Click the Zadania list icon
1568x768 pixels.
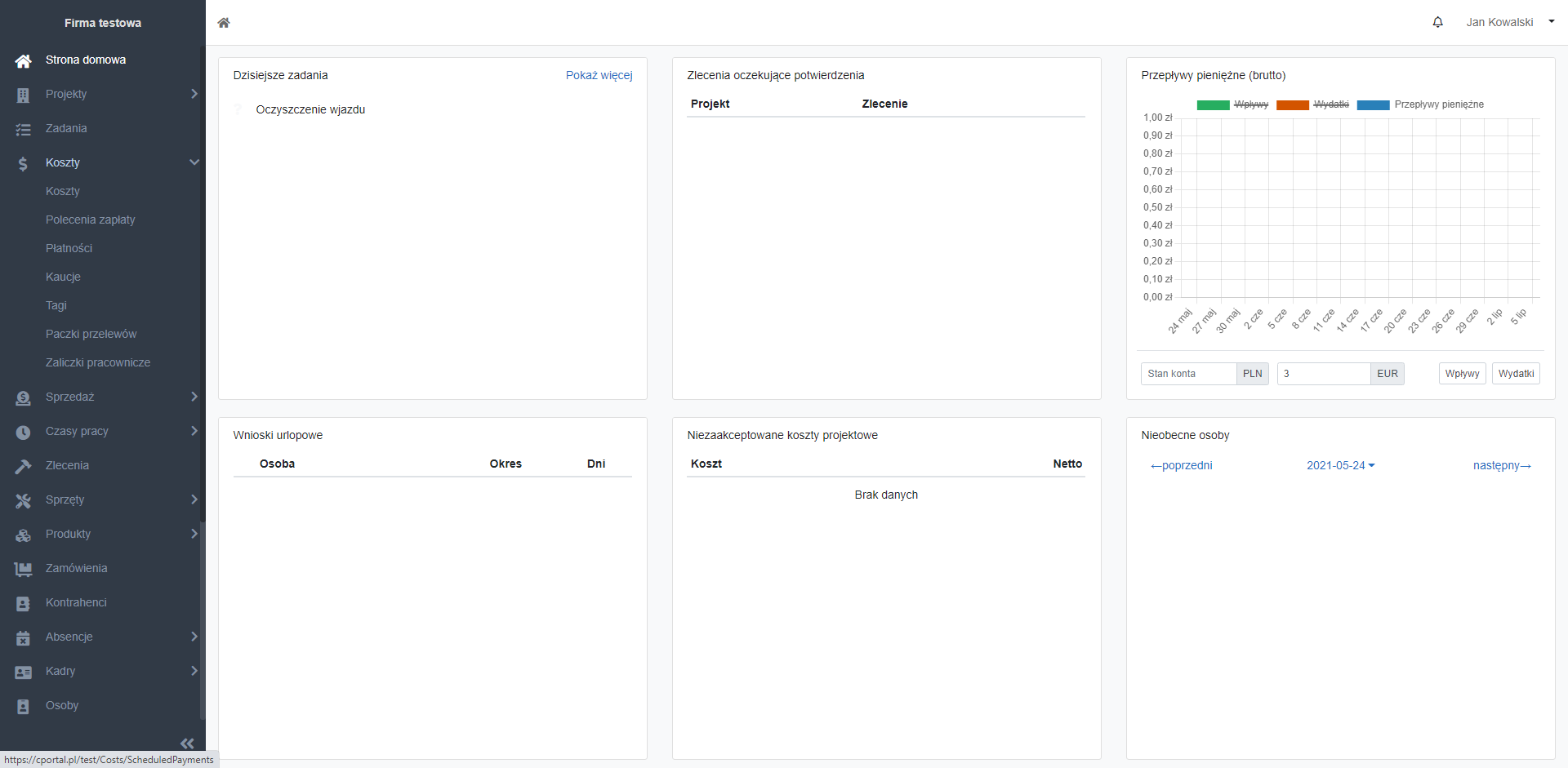[x=23, y=129]
